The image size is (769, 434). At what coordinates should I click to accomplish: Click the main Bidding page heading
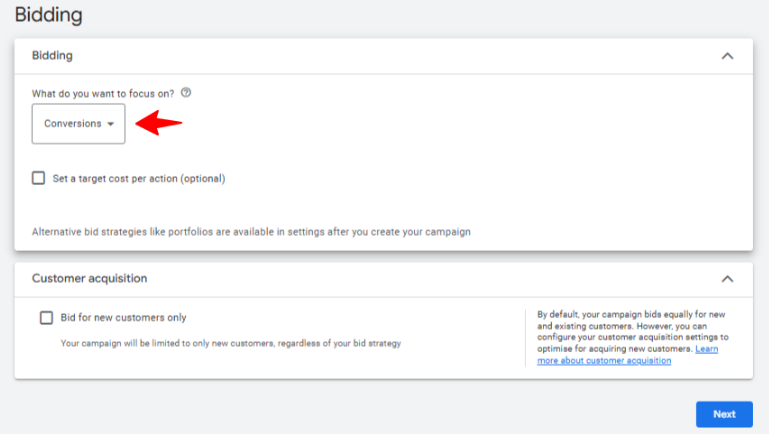coord(48,15)
